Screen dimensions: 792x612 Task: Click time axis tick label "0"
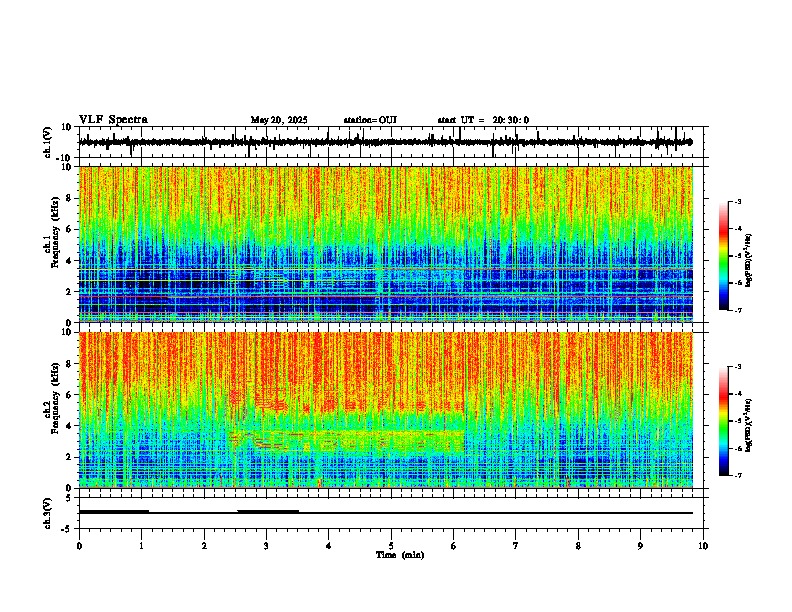point(79,546)
